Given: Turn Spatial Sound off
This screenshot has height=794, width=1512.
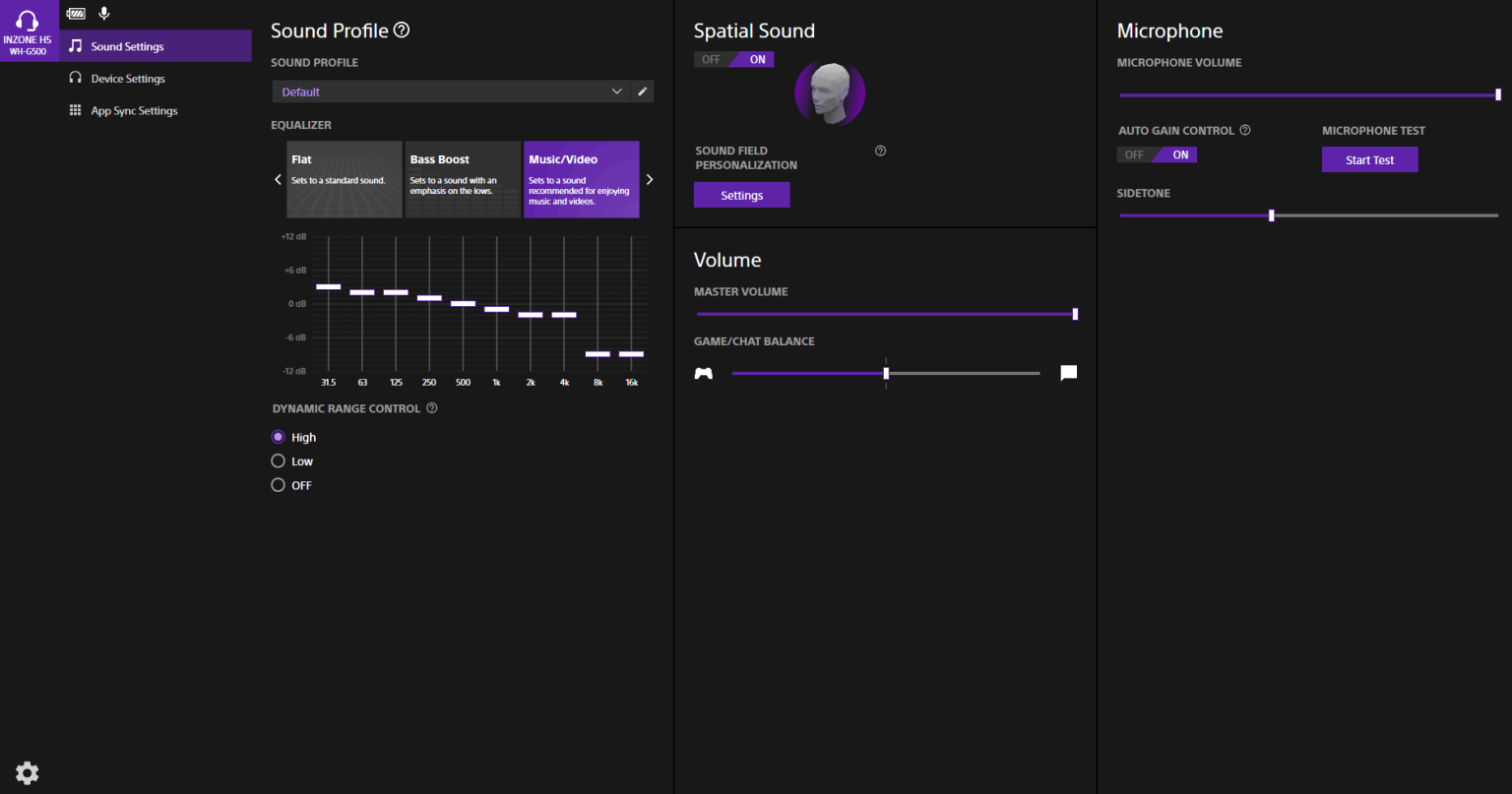Looking at the screenshot, I should click(711, 59).
